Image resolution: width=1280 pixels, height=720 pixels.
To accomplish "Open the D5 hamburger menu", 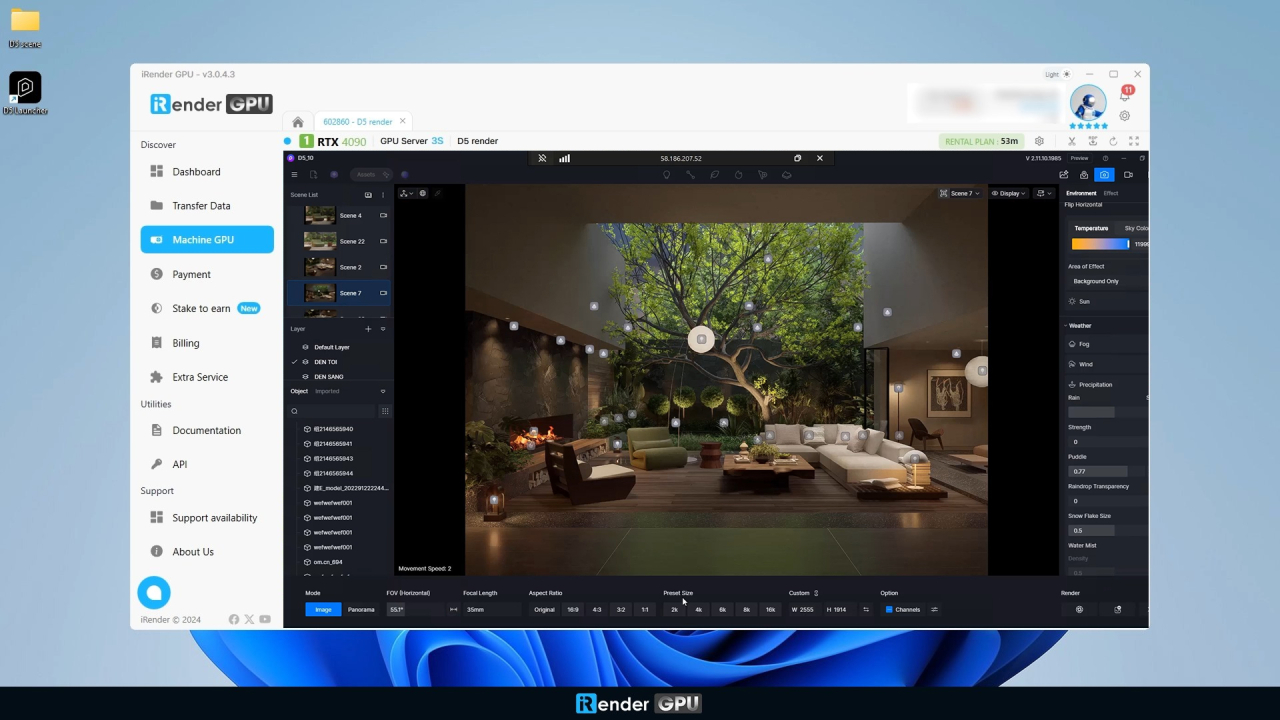I will click(294, 175).
